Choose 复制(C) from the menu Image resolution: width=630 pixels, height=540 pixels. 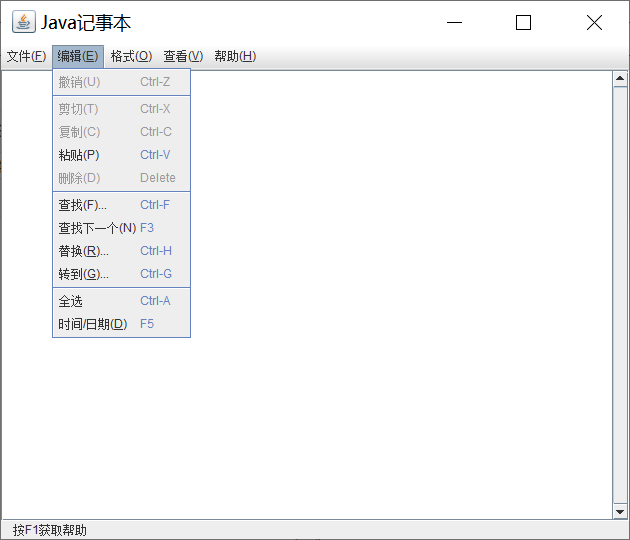[x=121, y=132]
